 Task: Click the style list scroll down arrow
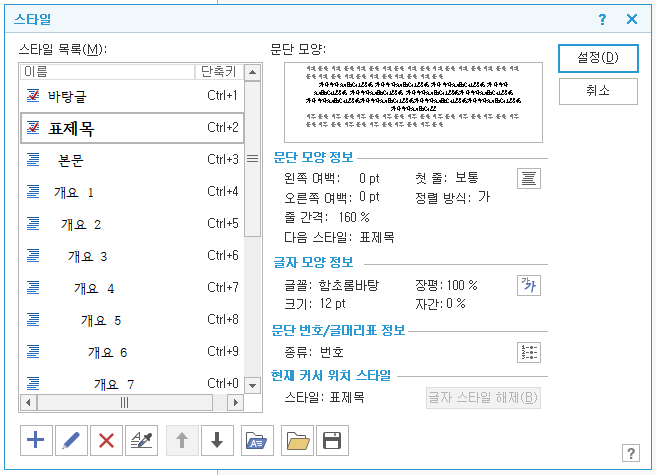tap(252, 385)
